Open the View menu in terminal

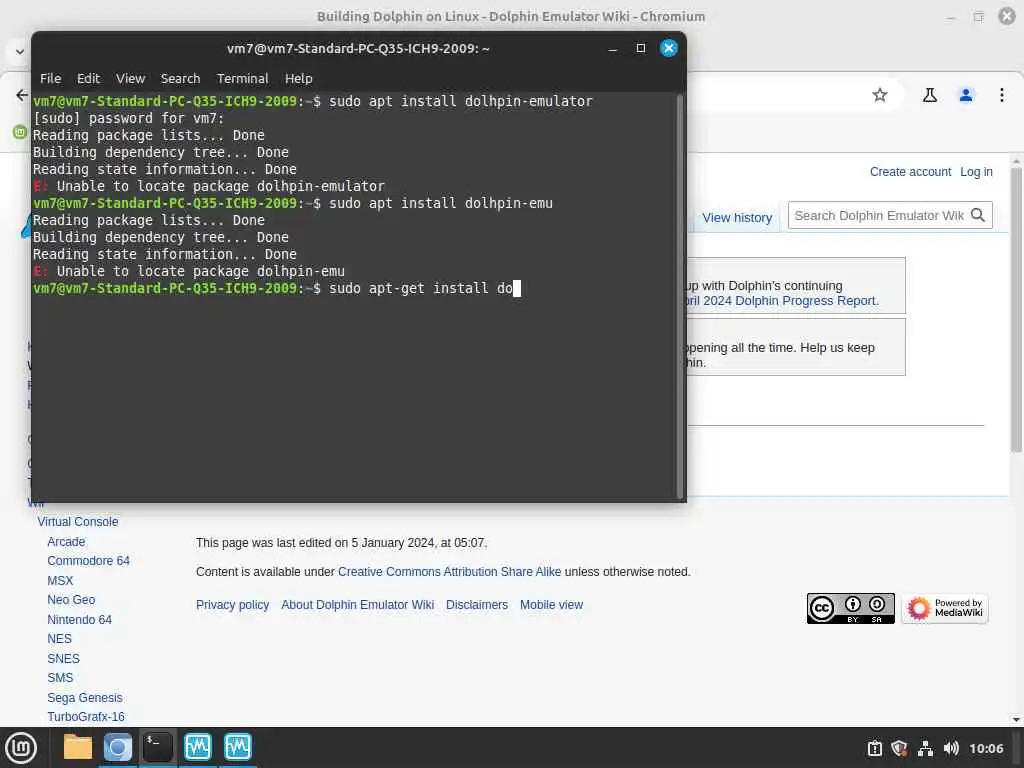131,78
